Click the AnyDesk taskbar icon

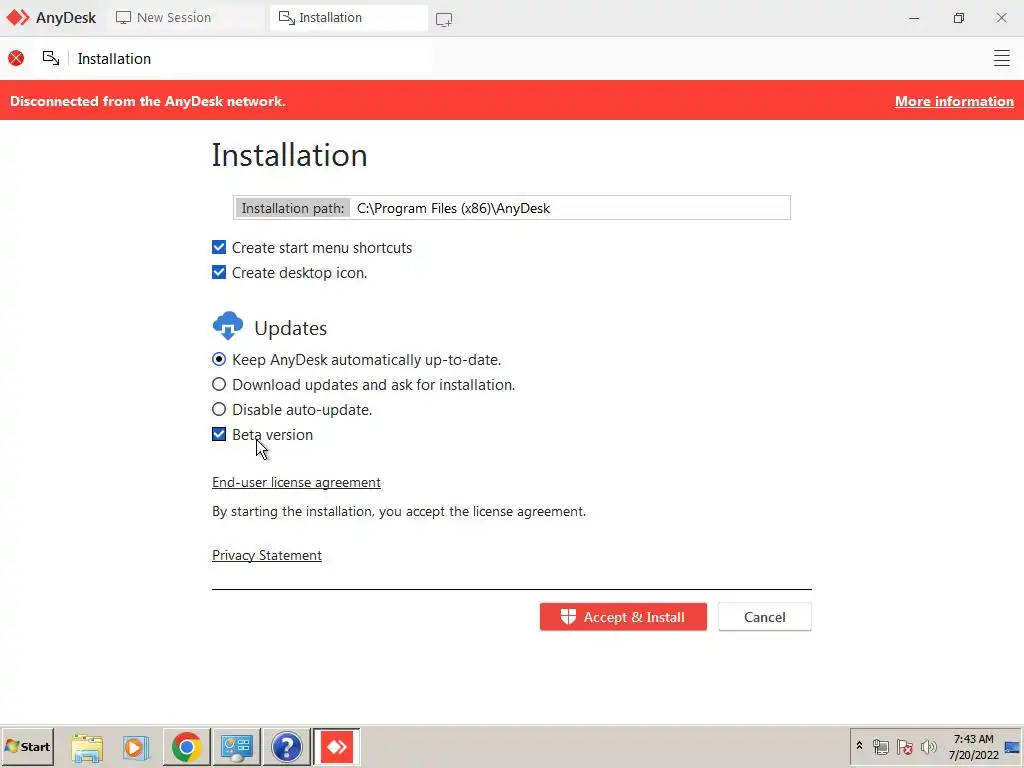click(x=337, y=747)
